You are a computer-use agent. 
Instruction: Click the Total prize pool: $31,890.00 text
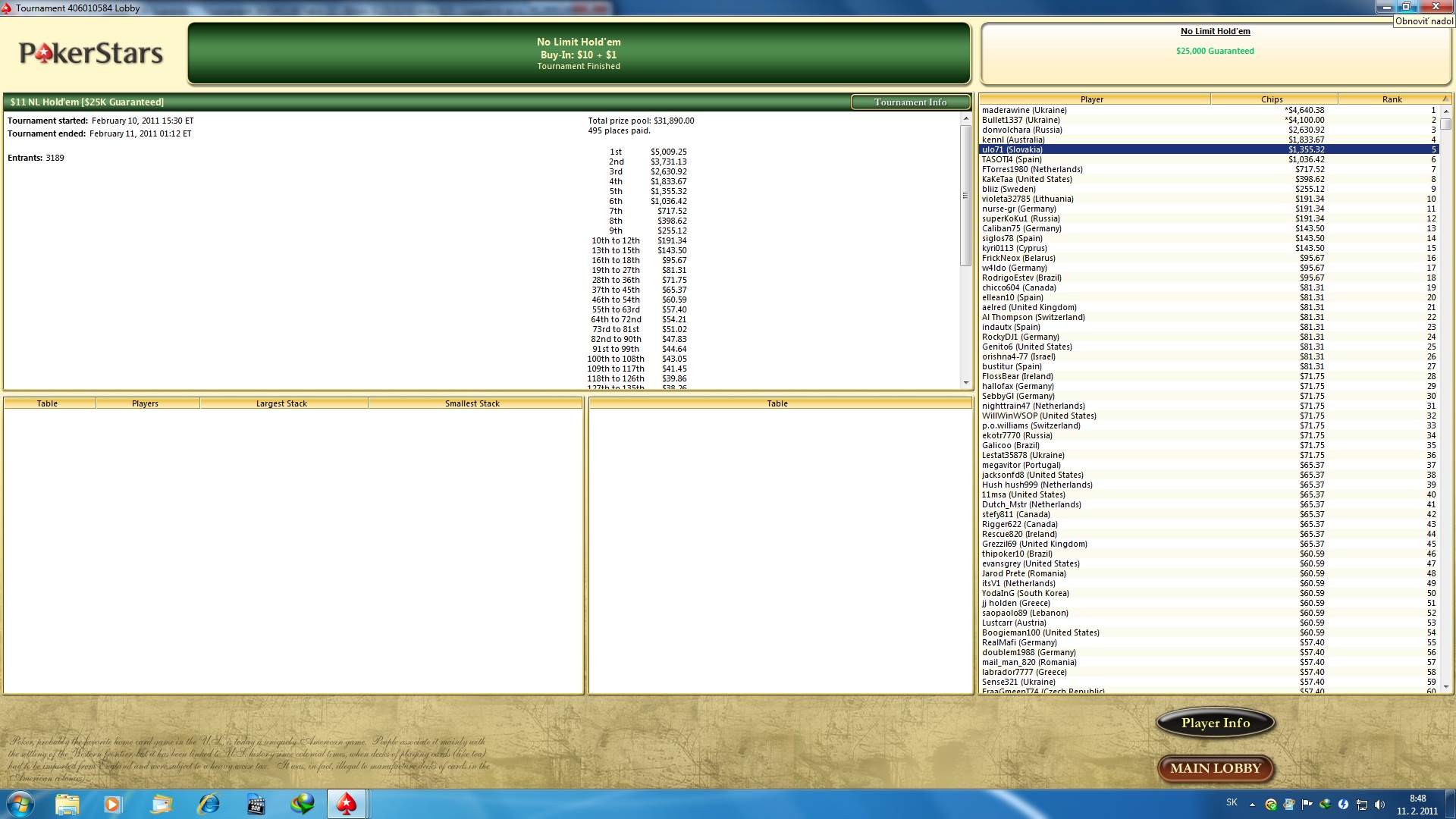641,121
